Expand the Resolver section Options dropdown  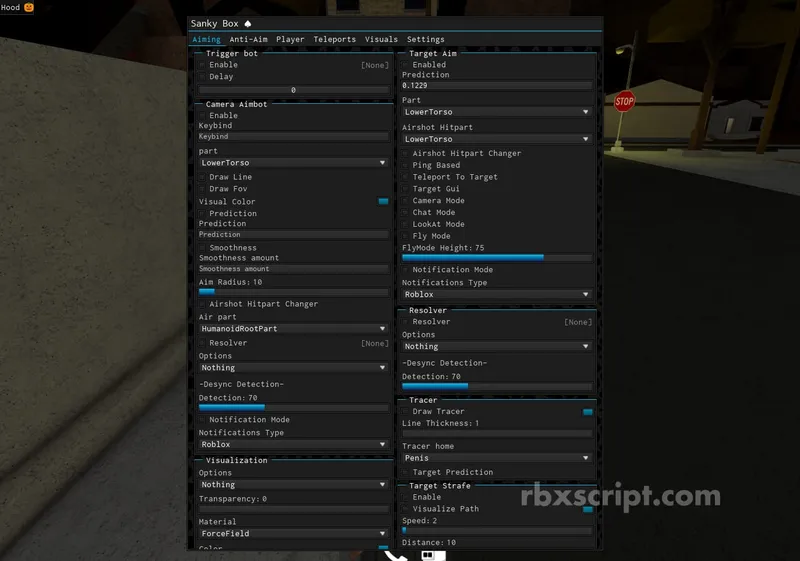click(497, 346)
